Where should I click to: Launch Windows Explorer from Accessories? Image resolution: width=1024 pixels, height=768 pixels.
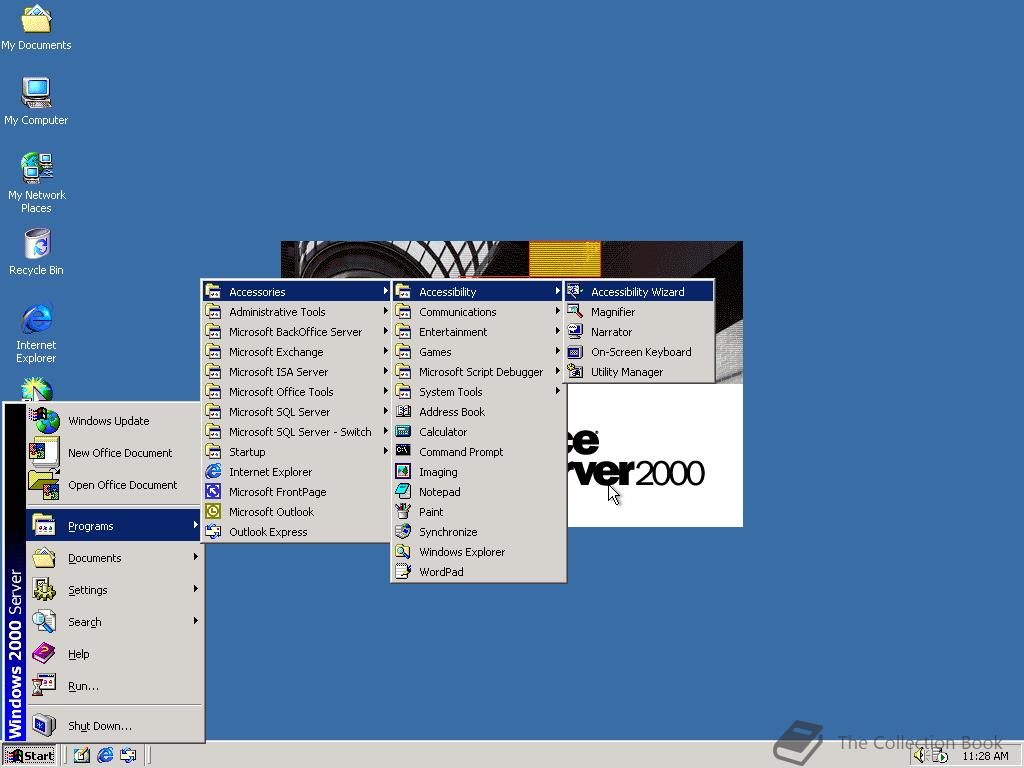coord(478,552)
